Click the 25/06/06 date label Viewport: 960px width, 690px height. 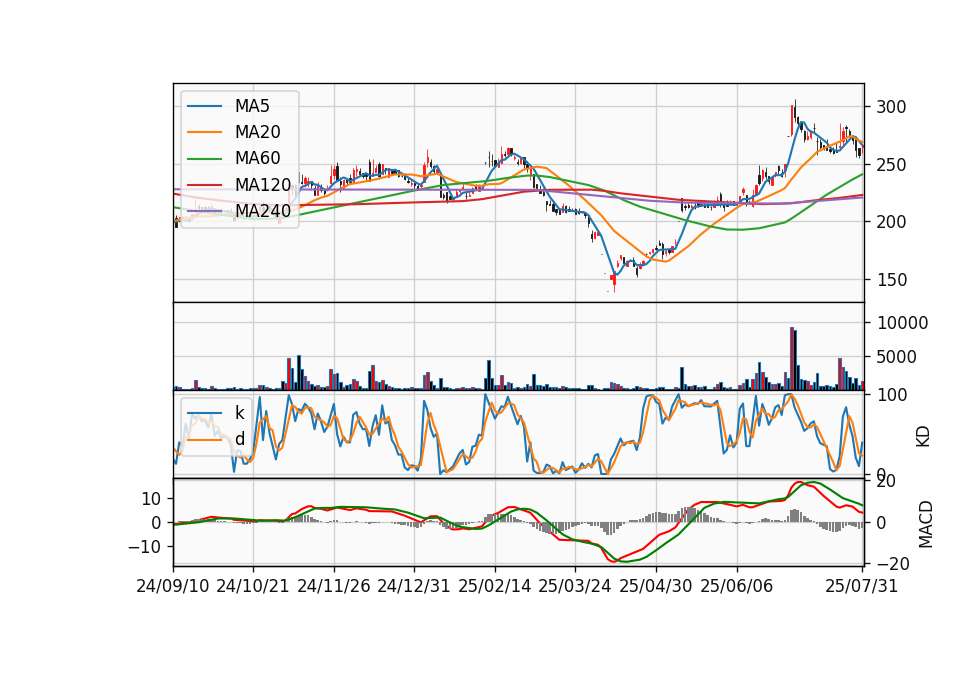click(737, 586)
